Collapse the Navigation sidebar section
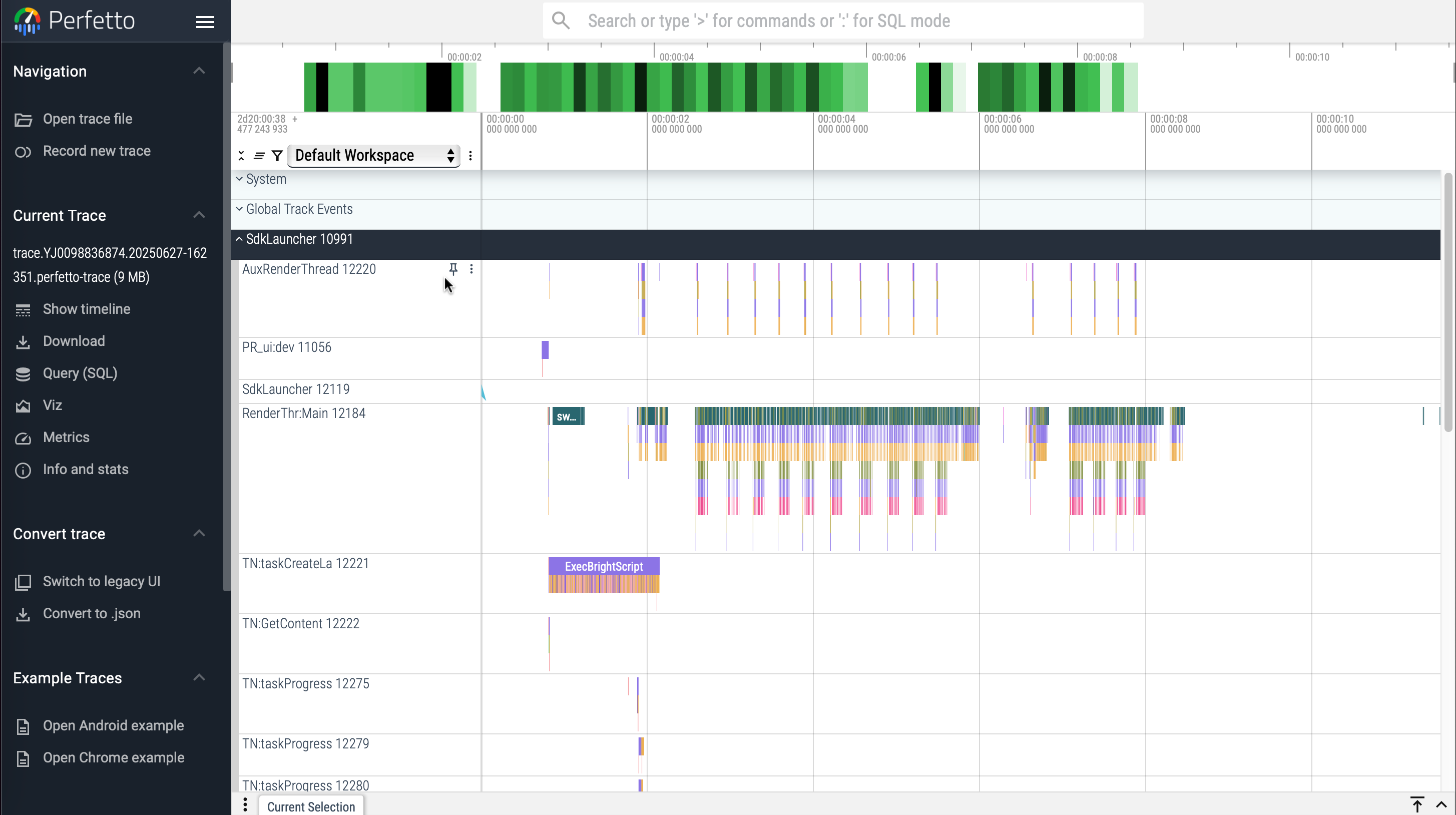 coord(199,71)
